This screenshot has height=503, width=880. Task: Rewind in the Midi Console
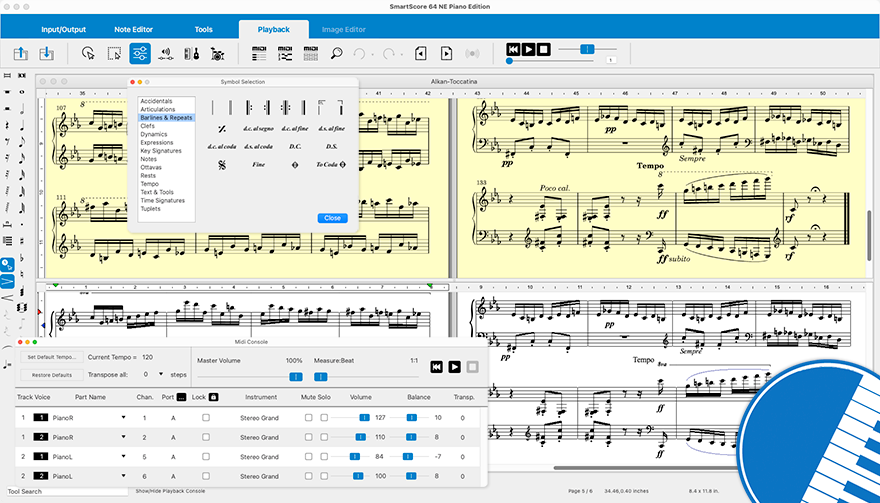point(437,367)
